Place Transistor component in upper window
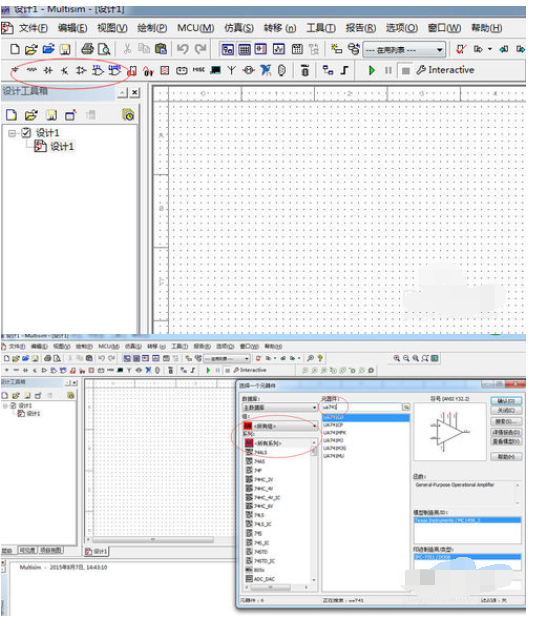This screenshot has width=545, height=631. click(64, 71)
